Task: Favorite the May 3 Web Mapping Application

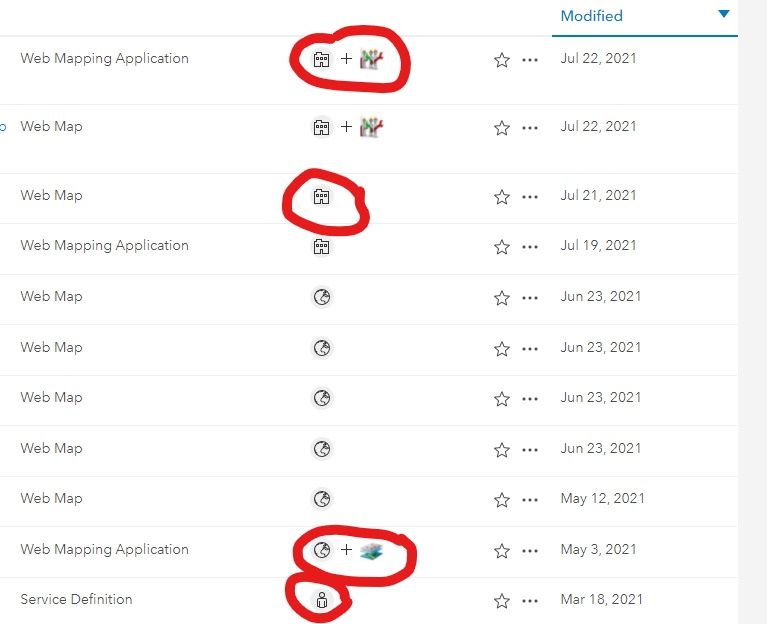Action: tap(502, 551)
